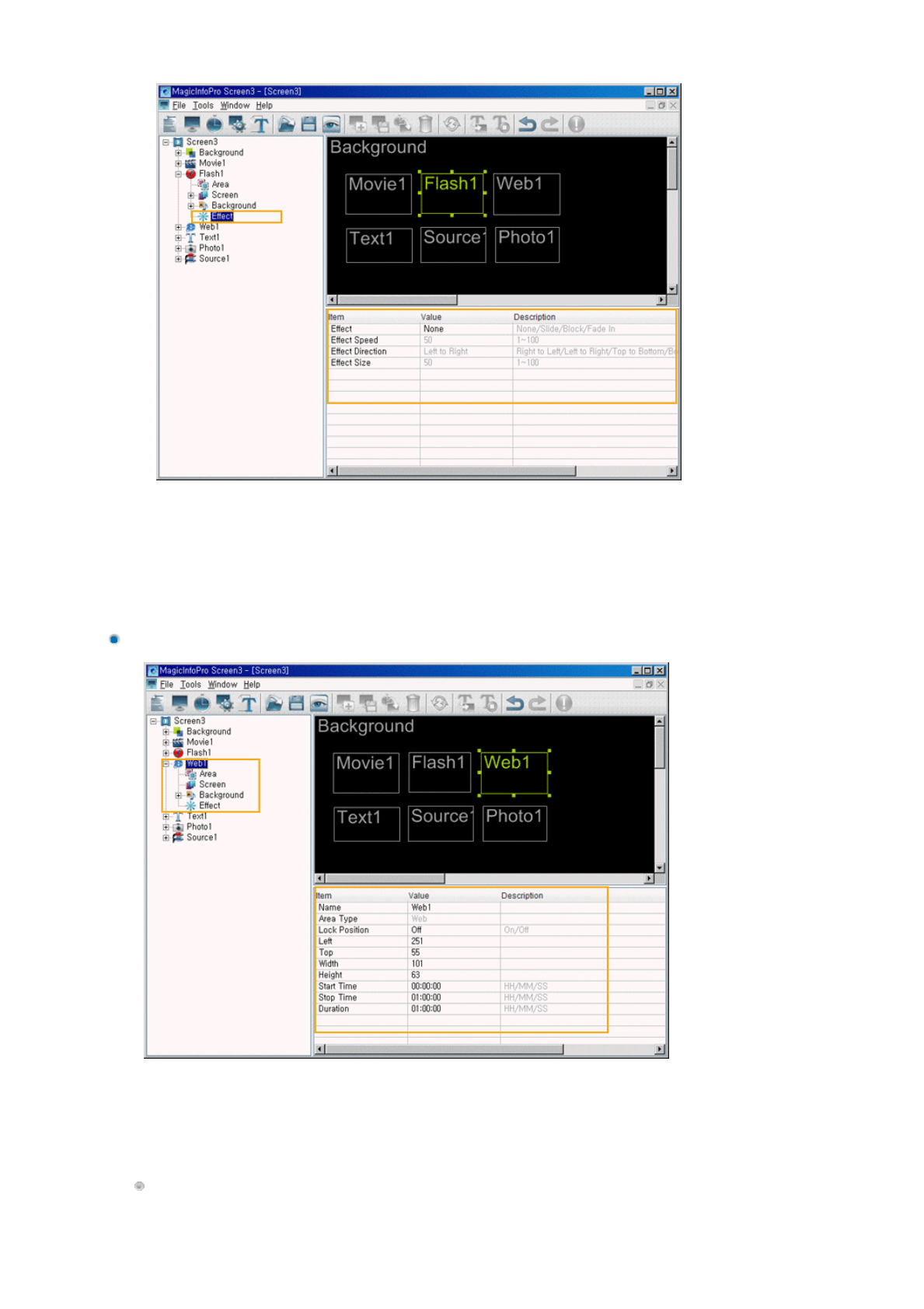Select the Movie1 area in upper canvas
Screen dimensions: 924x1309
pyautogui.click(x=378, y=194)
